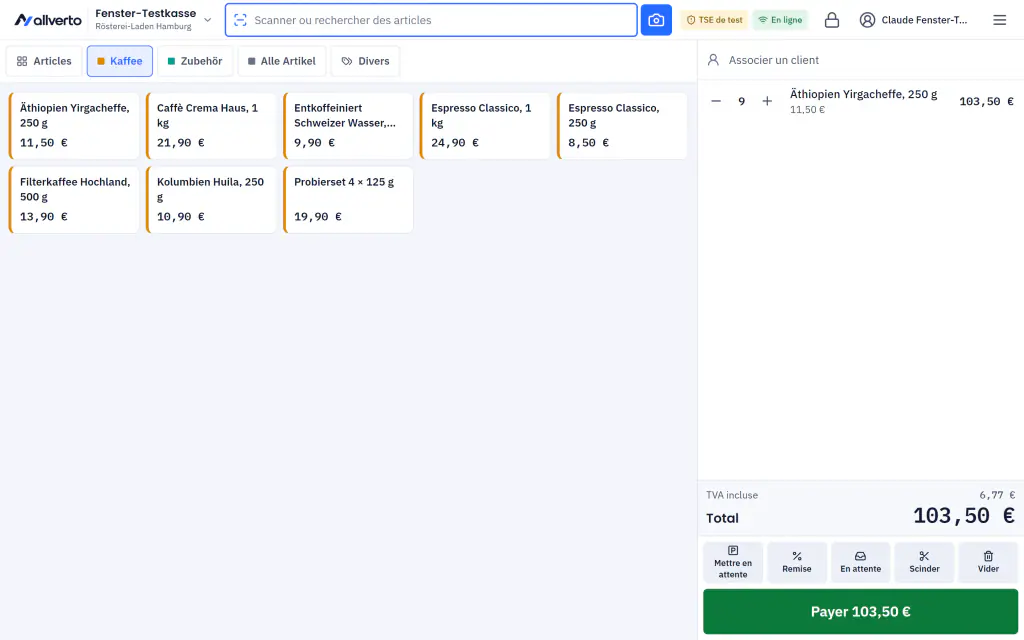Click the Vider trash icon

click(988, 562)
